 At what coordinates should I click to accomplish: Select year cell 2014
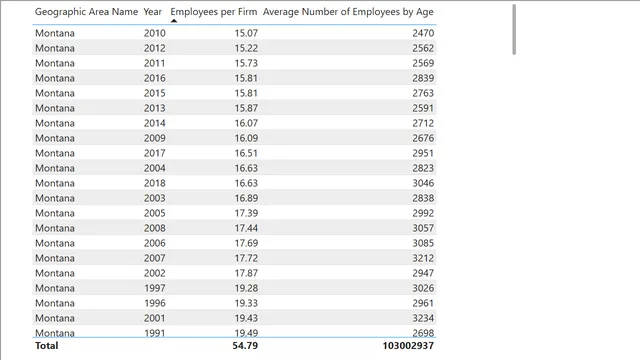point(155,123)
